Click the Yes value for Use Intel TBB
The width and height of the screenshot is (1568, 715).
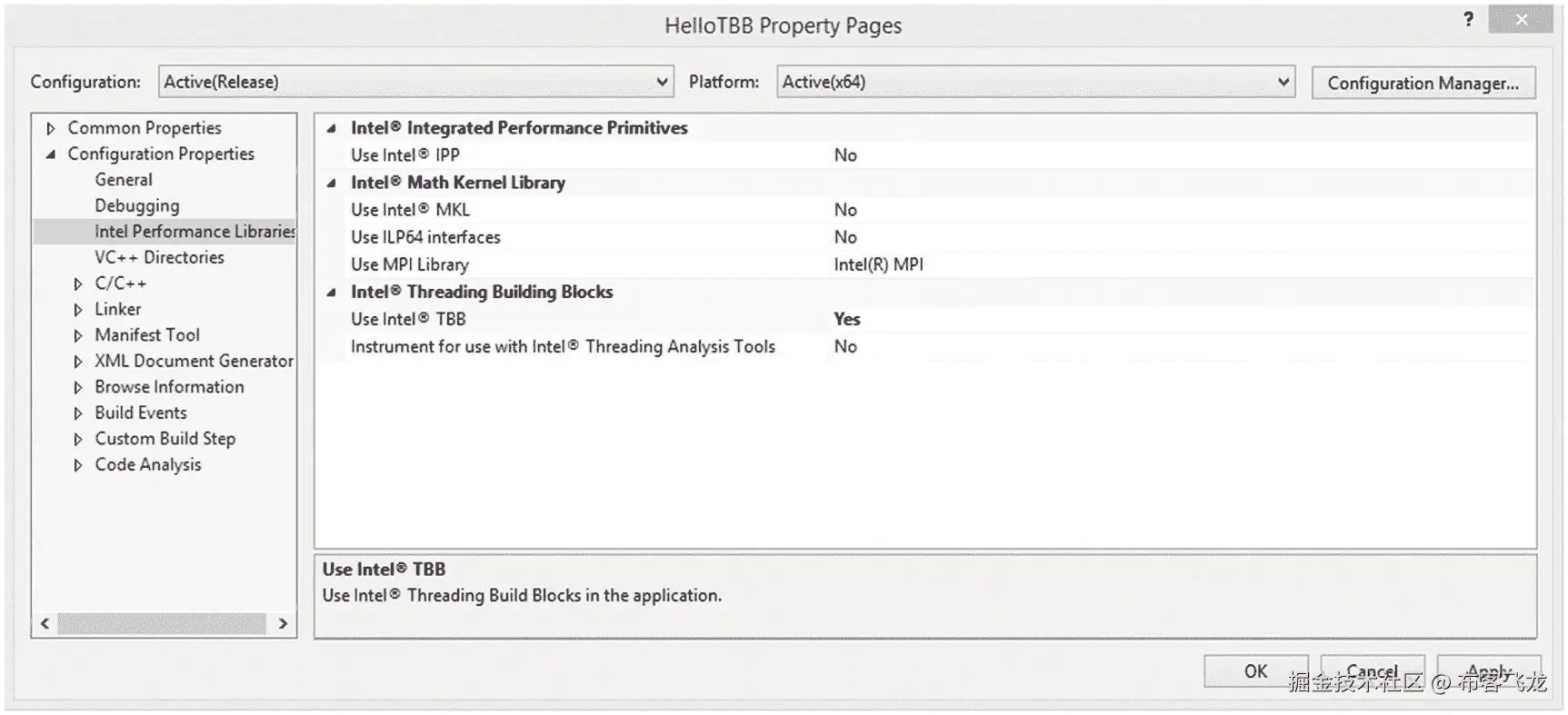coord(846,319)
